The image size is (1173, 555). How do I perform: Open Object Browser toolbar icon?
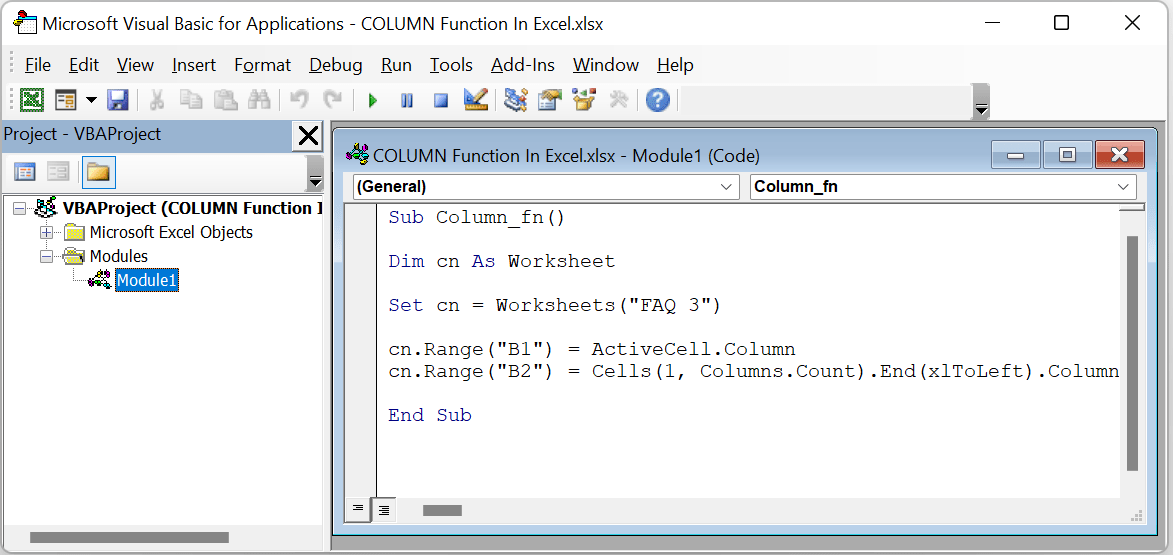[584, 99]
